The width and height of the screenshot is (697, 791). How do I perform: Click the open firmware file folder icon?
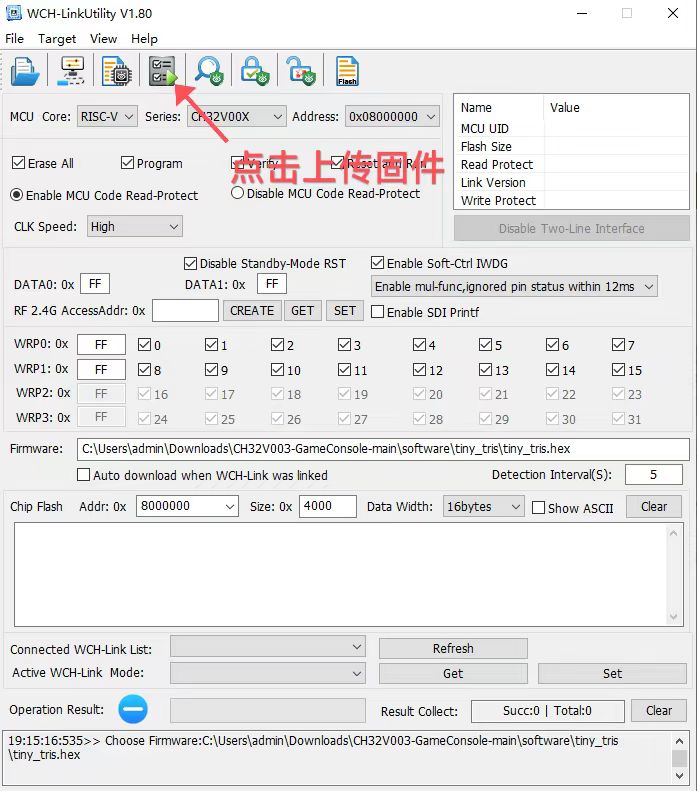tap(25, 71)
